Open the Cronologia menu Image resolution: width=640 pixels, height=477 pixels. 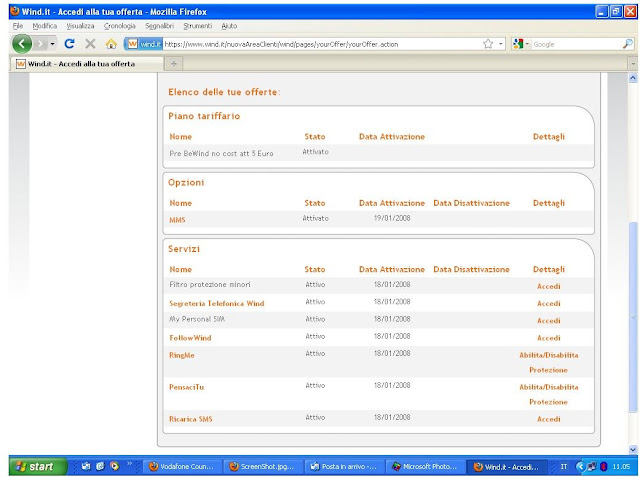(120, 26)
